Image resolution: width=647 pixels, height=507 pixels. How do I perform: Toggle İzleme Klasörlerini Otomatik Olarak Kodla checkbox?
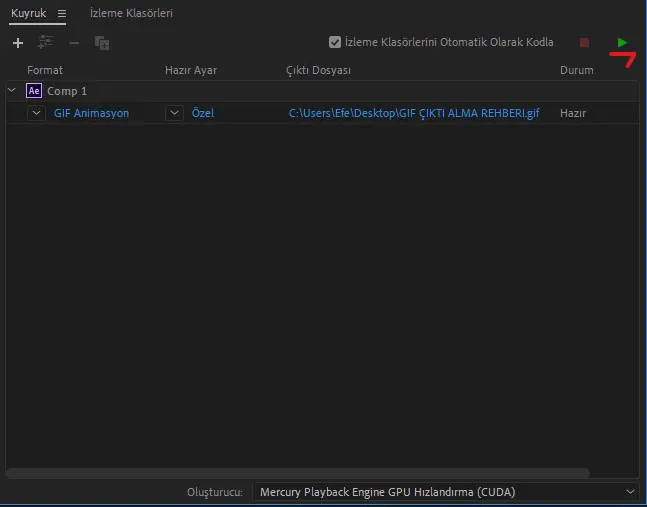pos(335,42)
